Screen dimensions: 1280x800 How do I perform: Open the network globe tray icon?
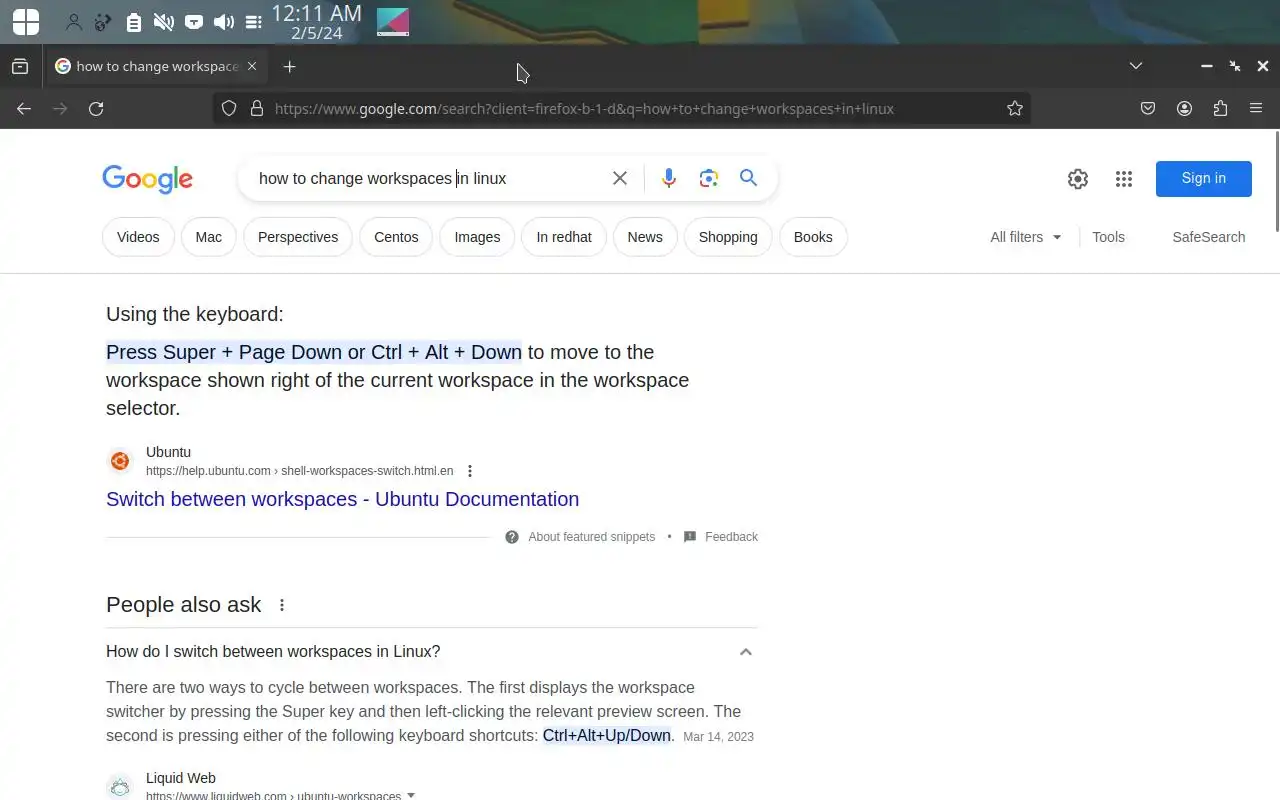point(103,22)
